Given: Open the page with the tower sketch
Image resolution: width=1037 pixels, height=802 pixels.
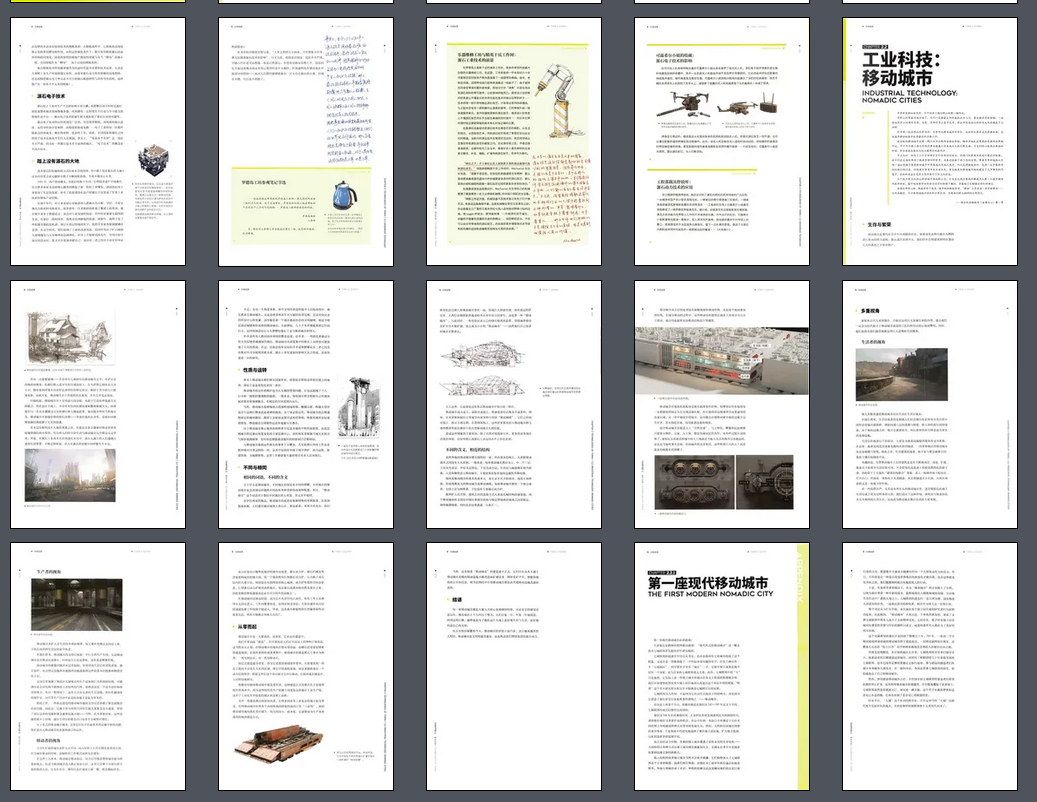Looking at the screenshot, I should point(306,405).
